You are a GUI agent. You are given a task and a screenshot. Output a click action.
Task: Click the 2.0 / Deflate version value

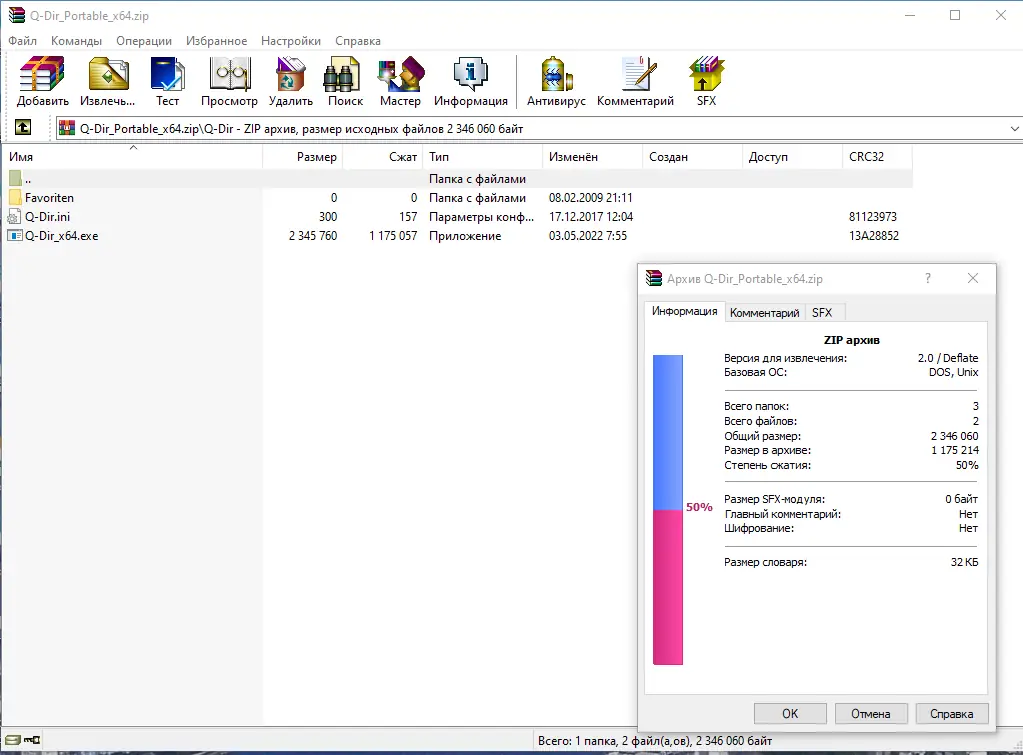(948, 358)
